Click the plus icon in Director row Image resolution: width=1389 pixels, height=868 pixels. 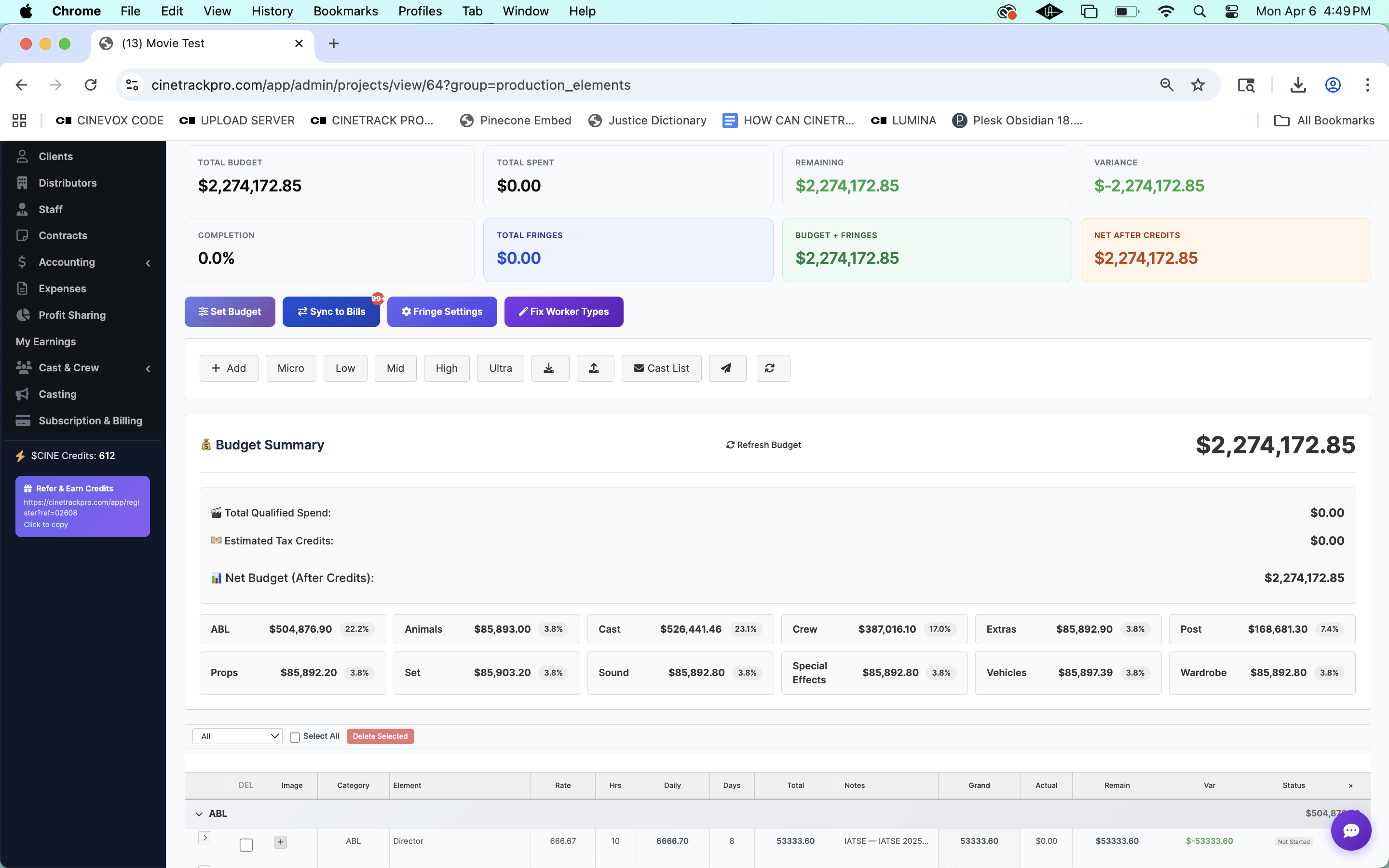coord(281,841)
